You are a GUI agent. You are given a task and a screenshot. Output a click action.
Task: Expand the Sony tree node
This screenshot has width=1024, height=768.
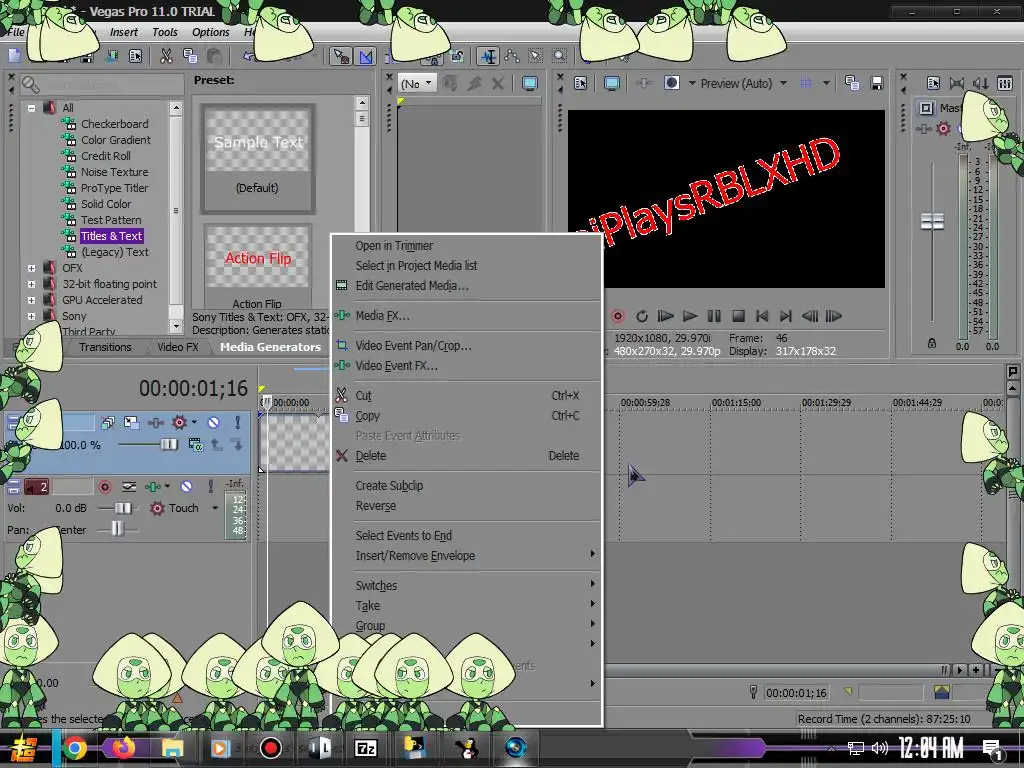[31, 316]
